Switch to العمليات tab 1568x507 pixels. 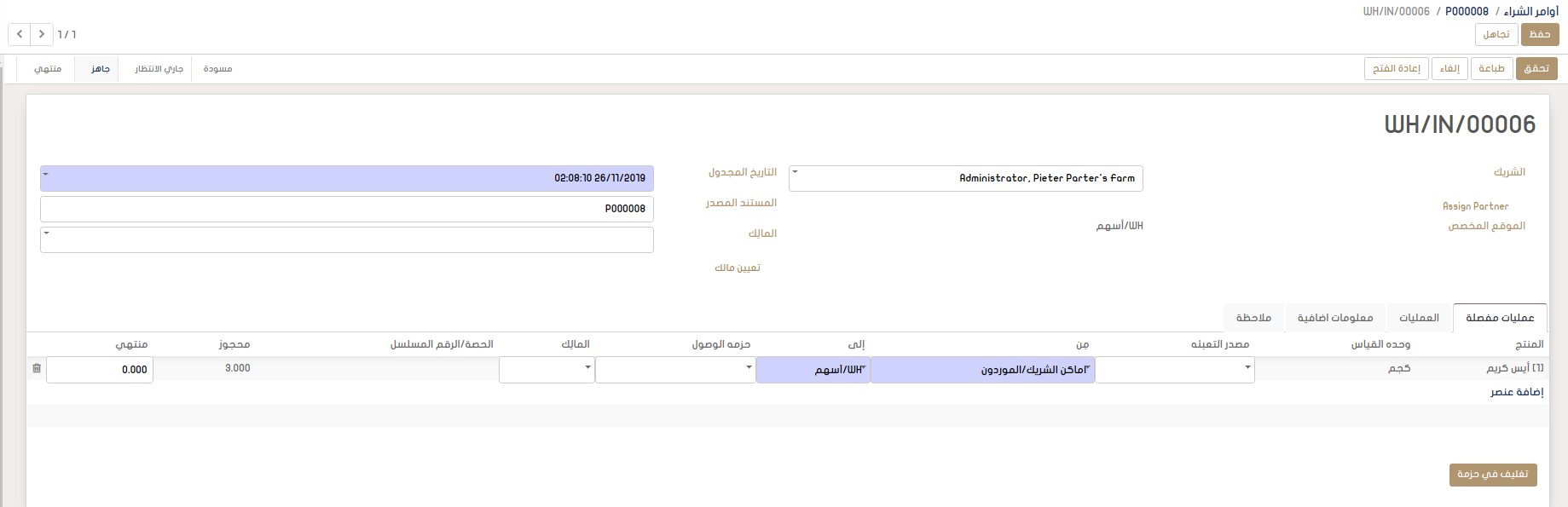[1419, 318]
